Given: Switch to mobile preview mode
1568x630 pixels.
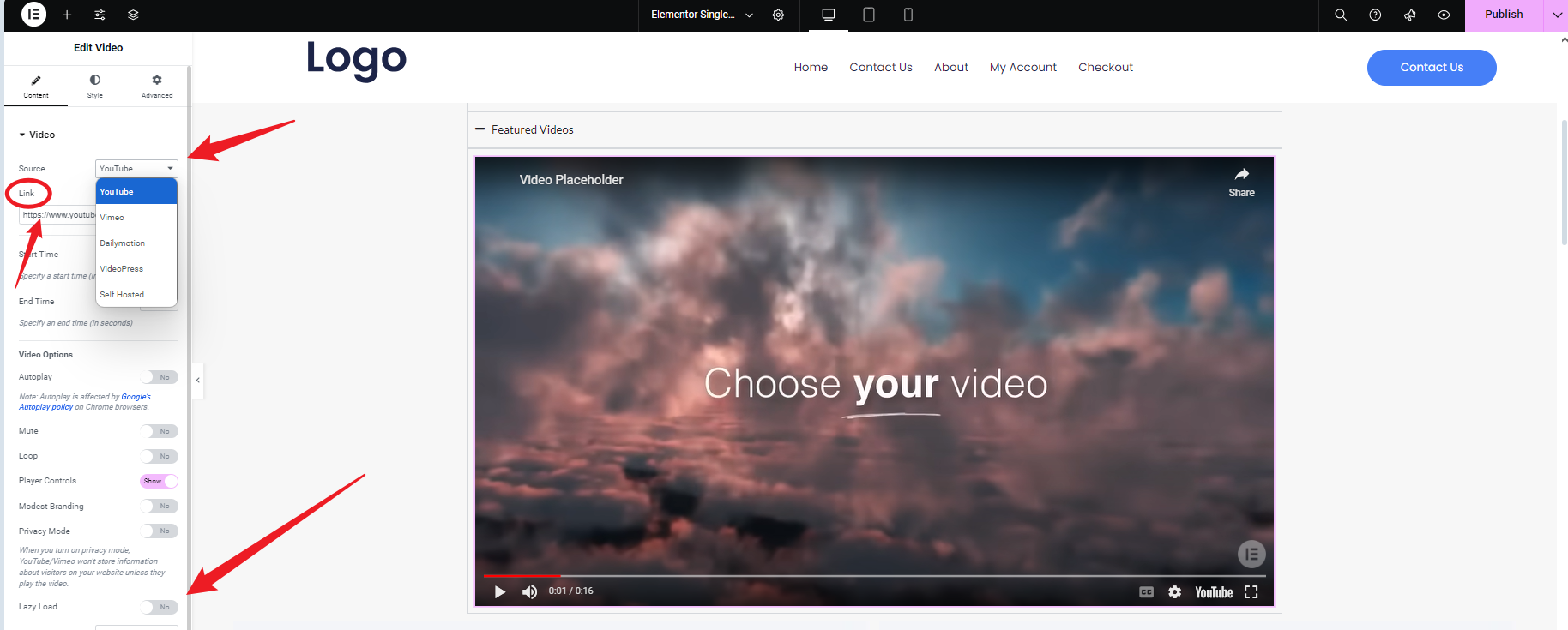Looking at the screenshot, I should [x=908, y=15].
